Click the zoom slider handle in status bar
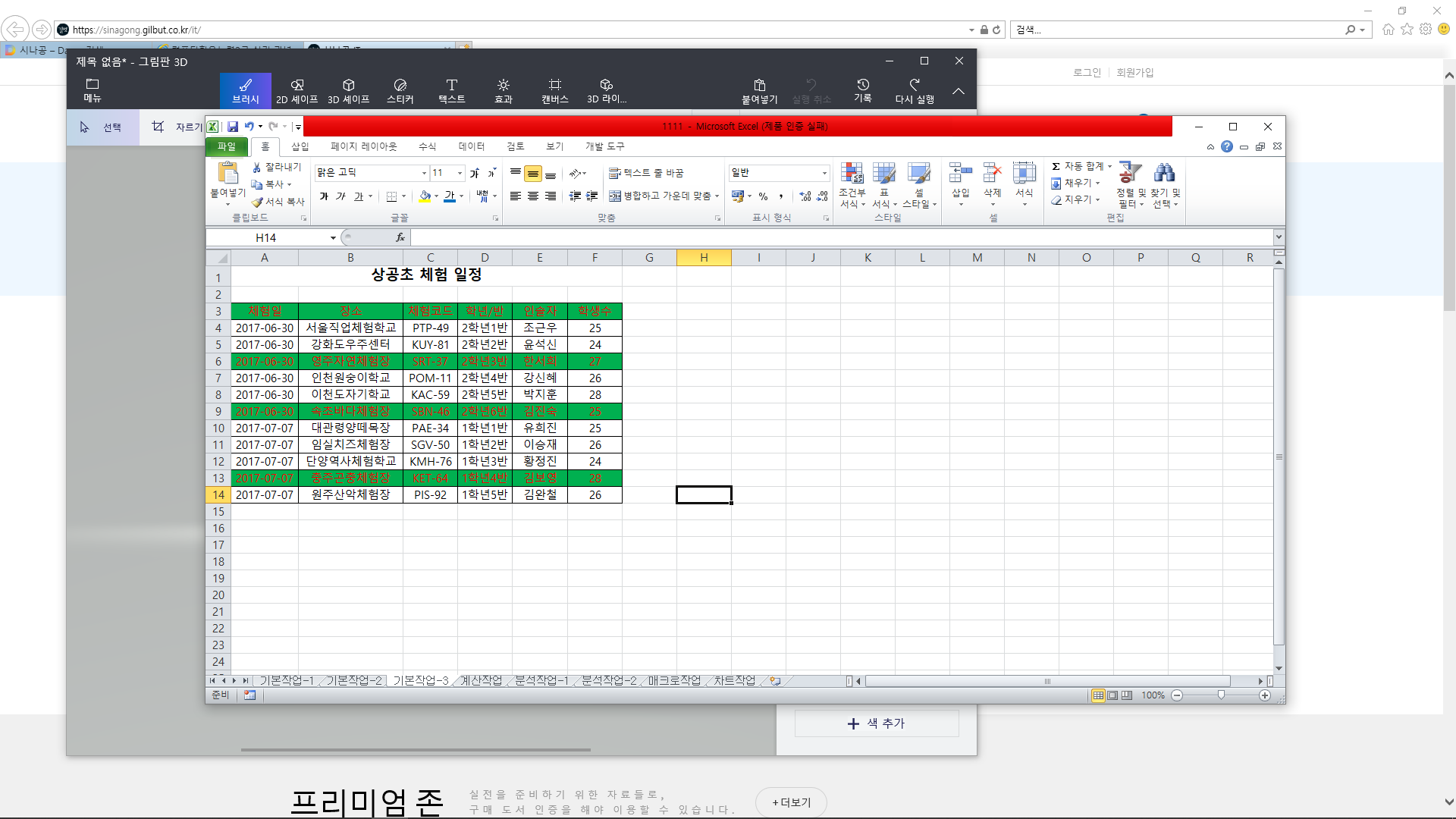 pyautogui.click(x=1221, y=695)
